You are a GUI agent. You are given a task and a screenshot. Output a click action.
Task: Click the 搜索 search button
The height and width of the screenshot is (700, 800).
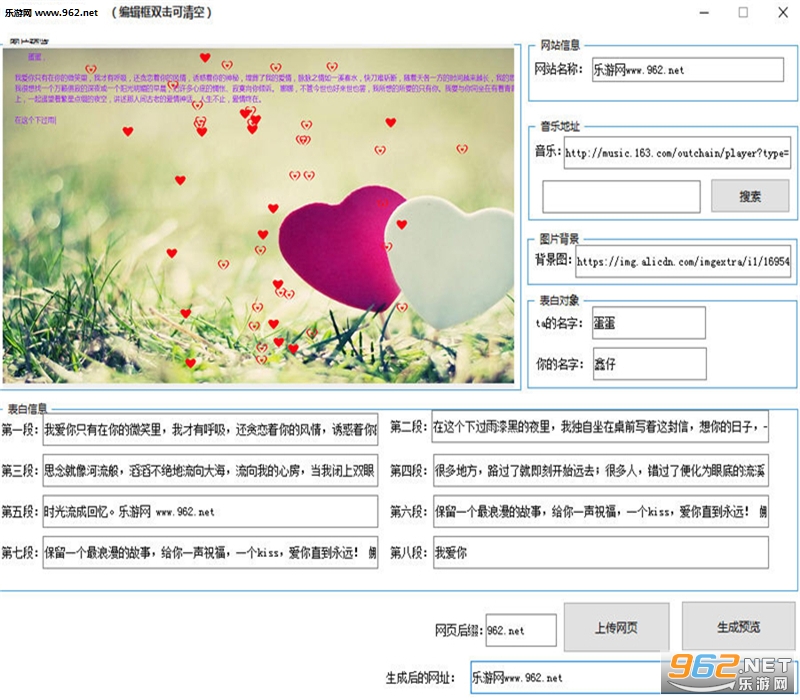click(x=750, y=196)
